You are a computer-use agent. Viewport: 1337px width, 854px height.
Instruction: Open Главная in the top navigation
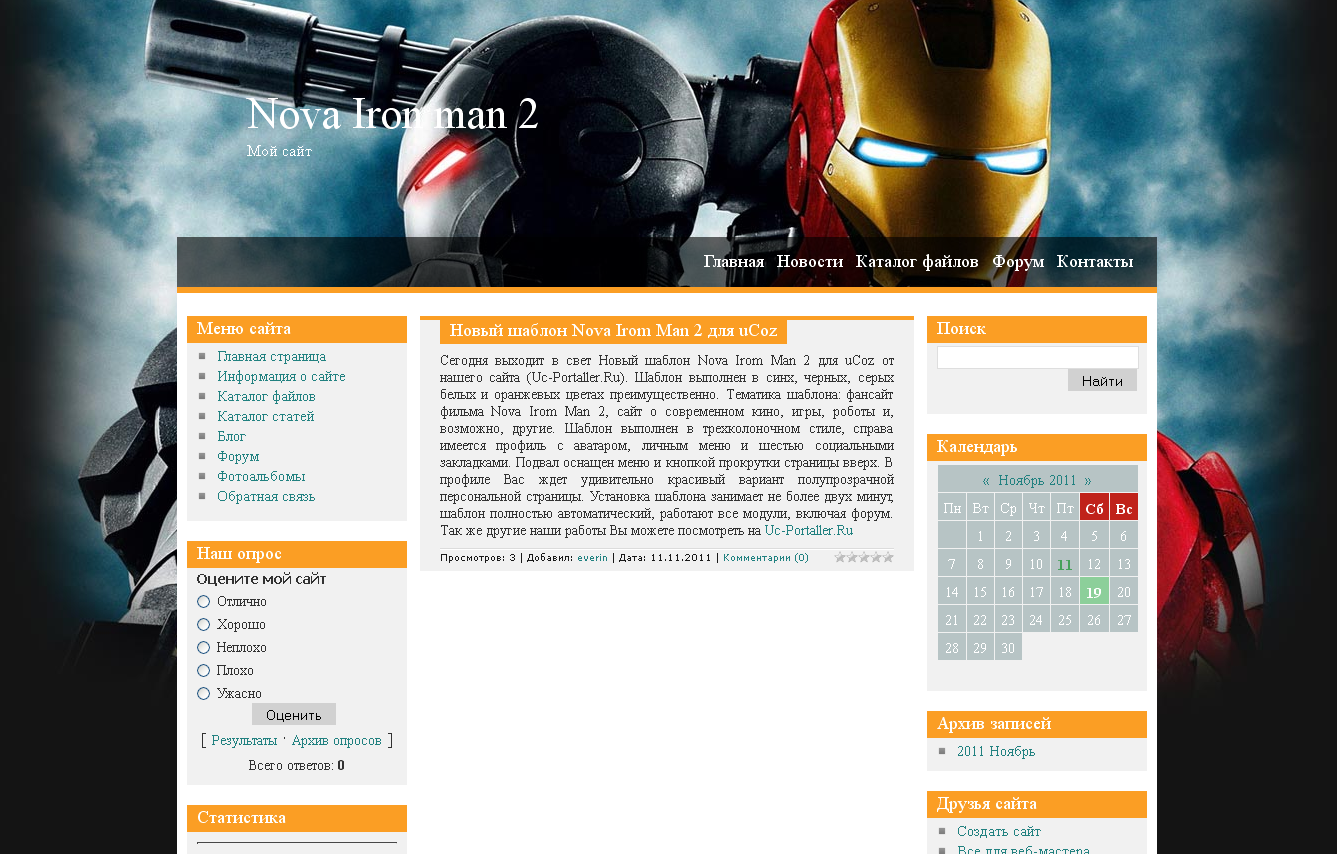pos(733,262)
